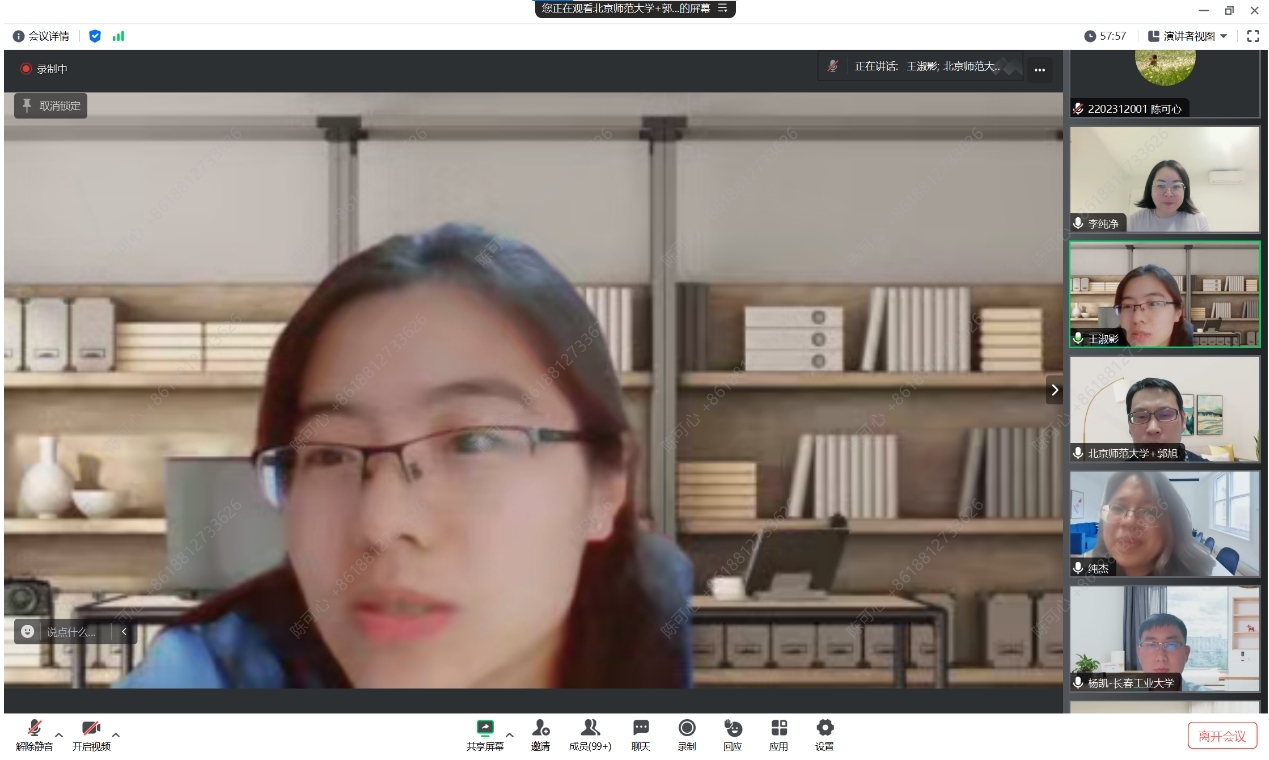Open the Apps (应用) icon

(779, 729)
